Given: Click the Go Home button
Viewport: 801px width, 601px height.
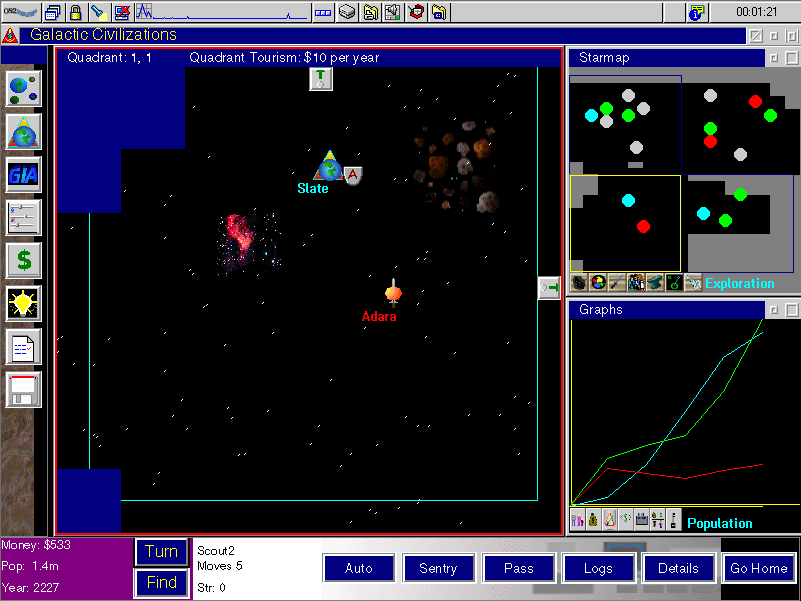Looking at the screenshot, I should (759, 568).
